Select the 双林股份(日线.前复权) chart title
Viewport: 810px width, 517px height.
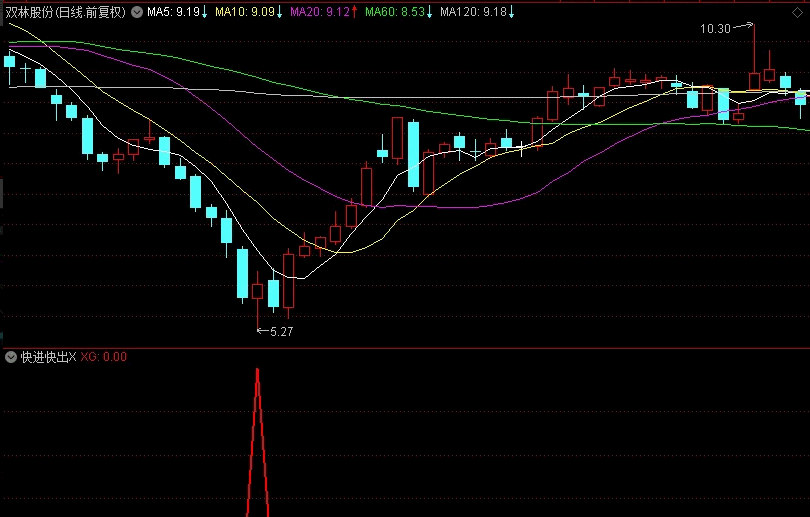66,12
